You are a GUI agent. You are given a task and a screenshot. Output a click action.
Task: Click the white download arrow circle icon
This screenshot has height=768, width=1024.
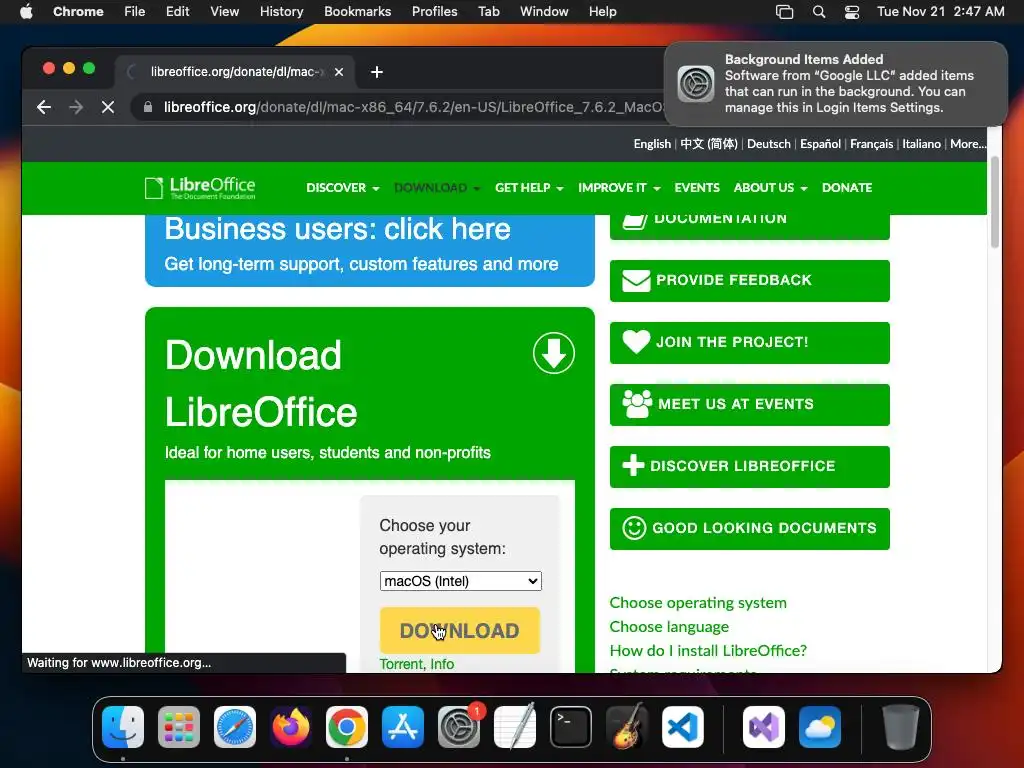coord(554,353)
